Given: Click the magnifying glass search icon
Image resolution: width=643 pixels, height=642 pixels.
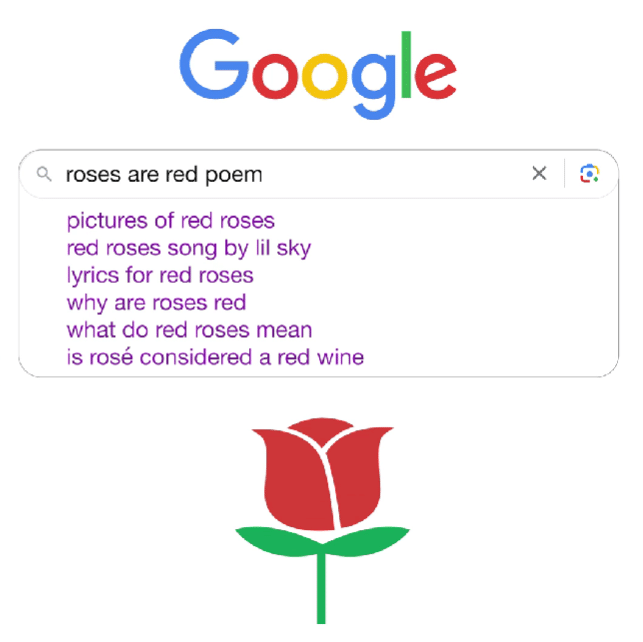Looking at the screenshot, I should [x=44, y=174].
